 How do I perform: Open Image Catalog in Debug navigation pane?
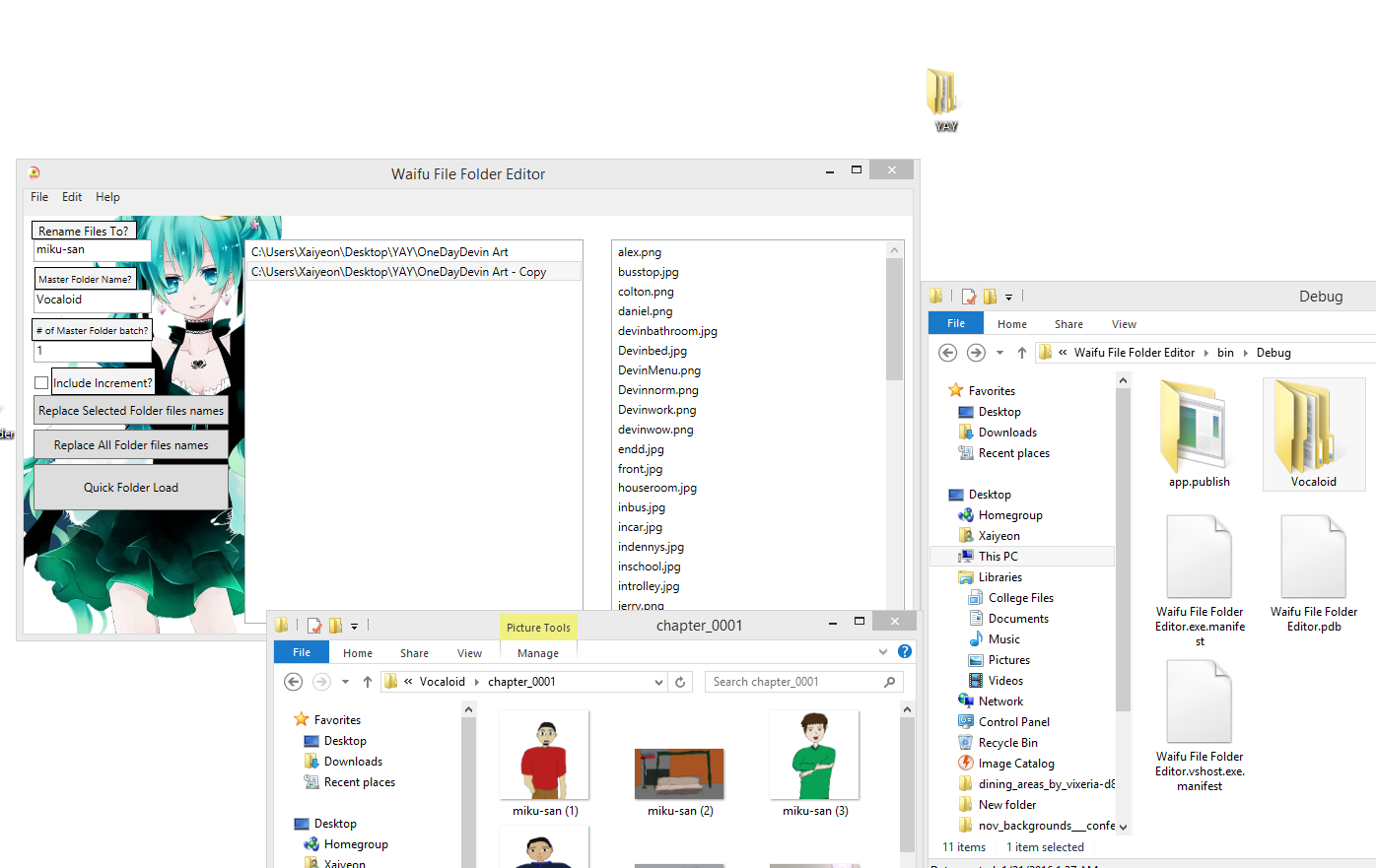(1015, 764)
